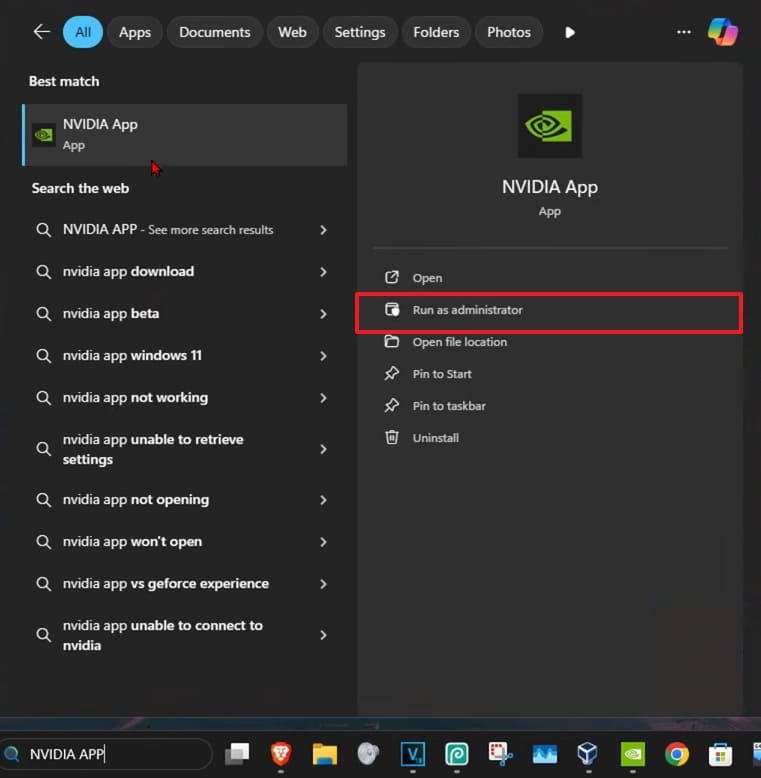The height and width of the screenshot is (778, 761).
Task: Choose Open file location
Action: click(550, 342)
